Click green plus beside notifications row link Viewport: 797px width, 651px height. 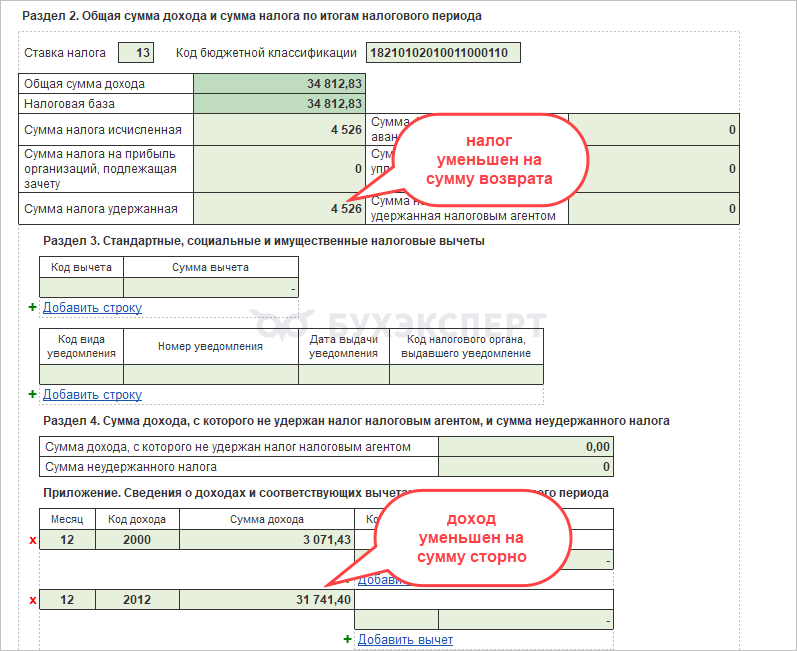[x=33, y=394]
